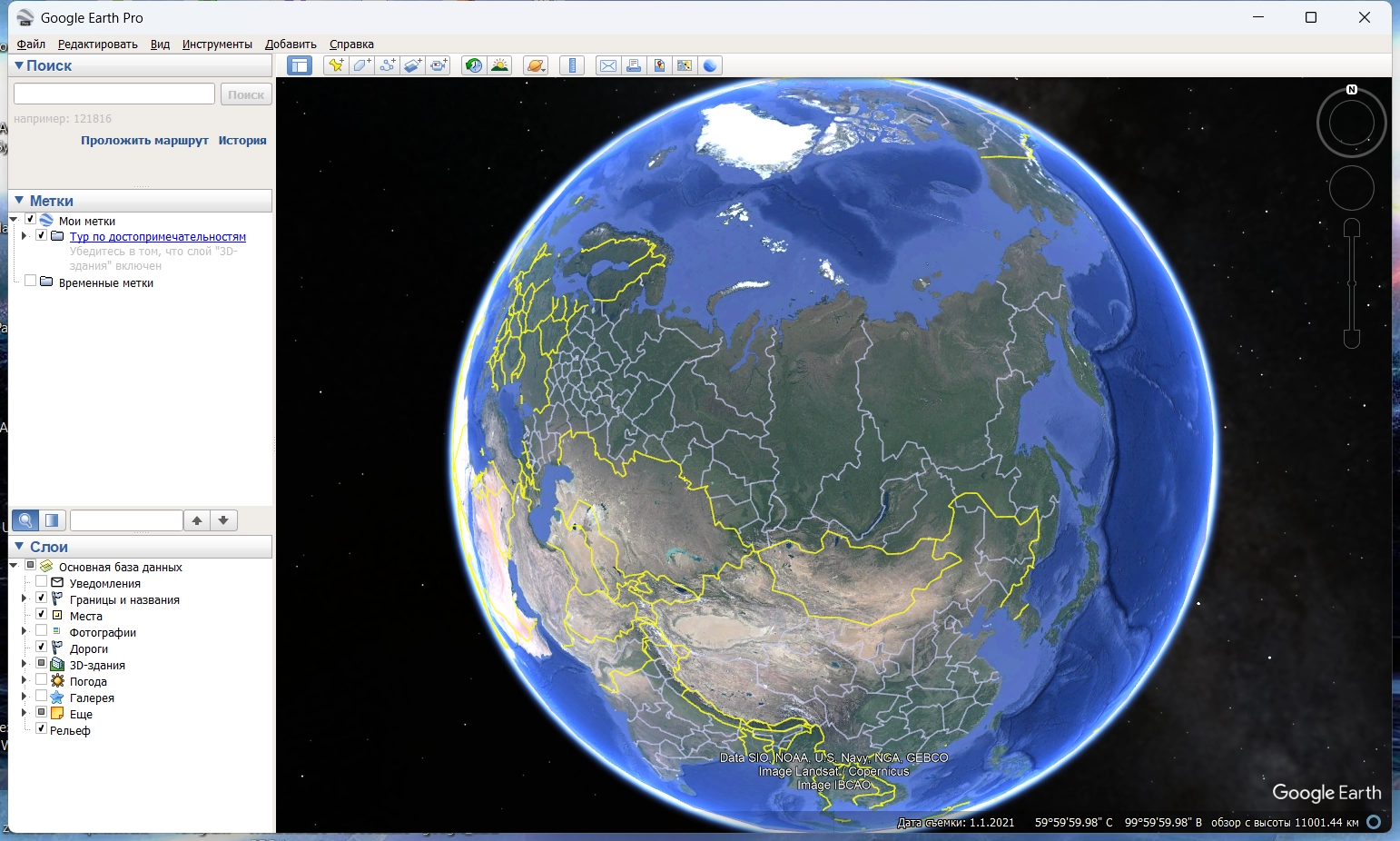Image resolution: width=1400 pixels, height=841 pixels.
Task: Collapse the Метки panel
Action: coord(19,201)
